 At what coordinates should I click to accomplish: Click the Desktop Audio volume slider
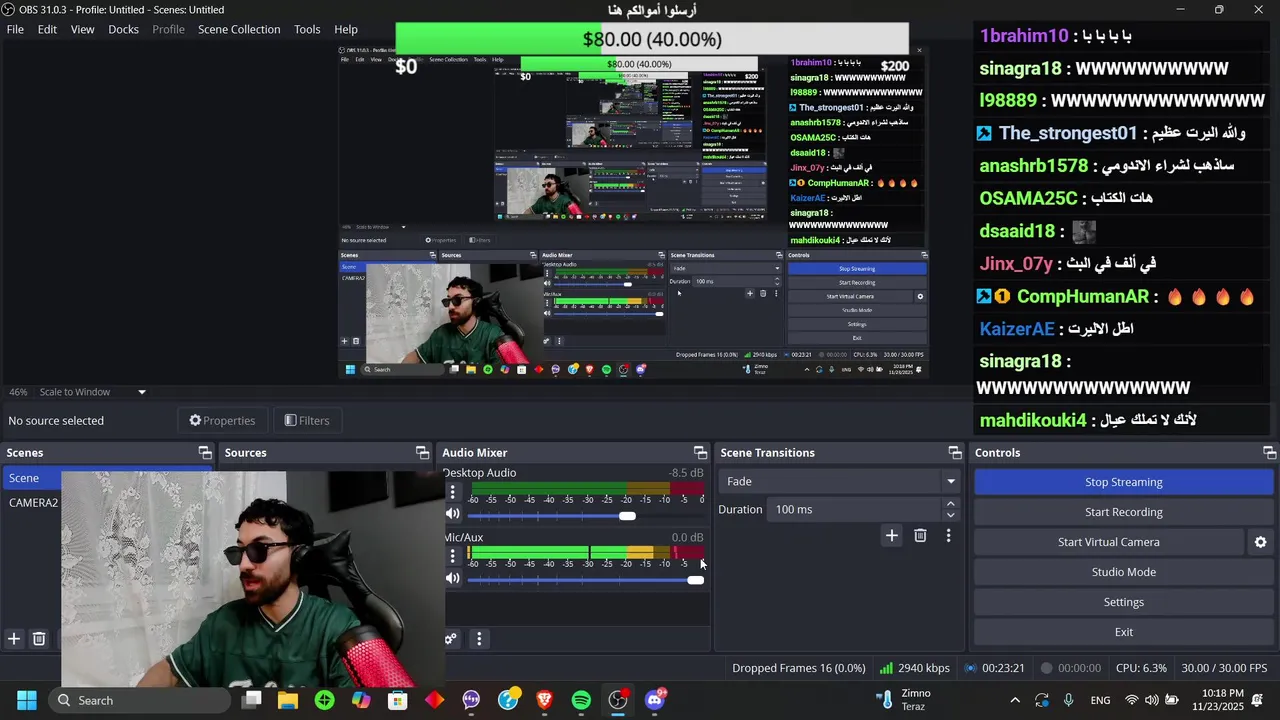click(x=586, y=516)
